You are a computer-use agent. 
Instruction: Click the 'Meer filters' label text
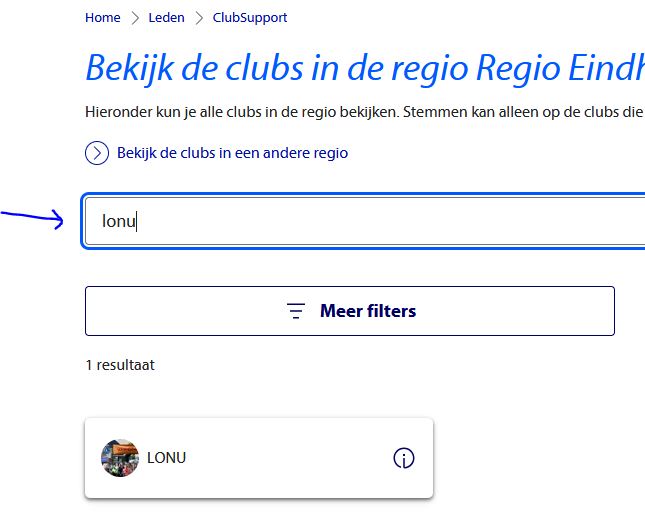(x=367, y=311)
